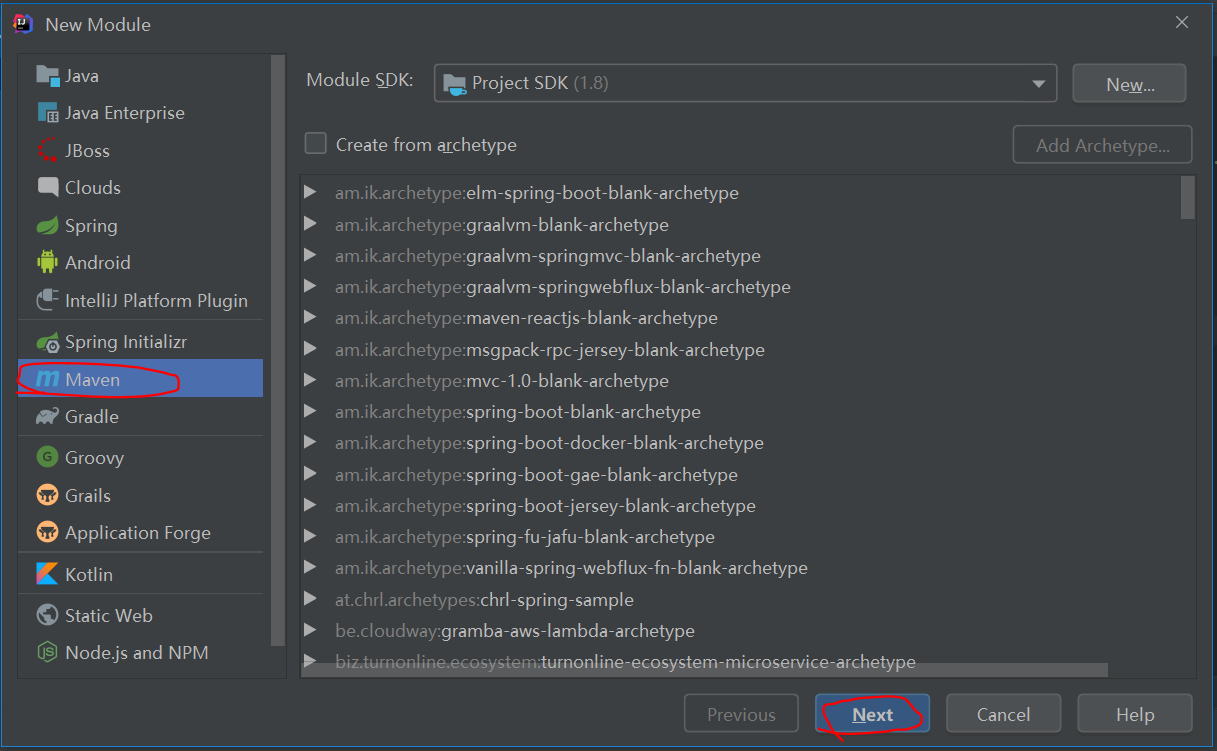Expand graalvm-springmvc-blank-archetype node

[x=311, y=255]
